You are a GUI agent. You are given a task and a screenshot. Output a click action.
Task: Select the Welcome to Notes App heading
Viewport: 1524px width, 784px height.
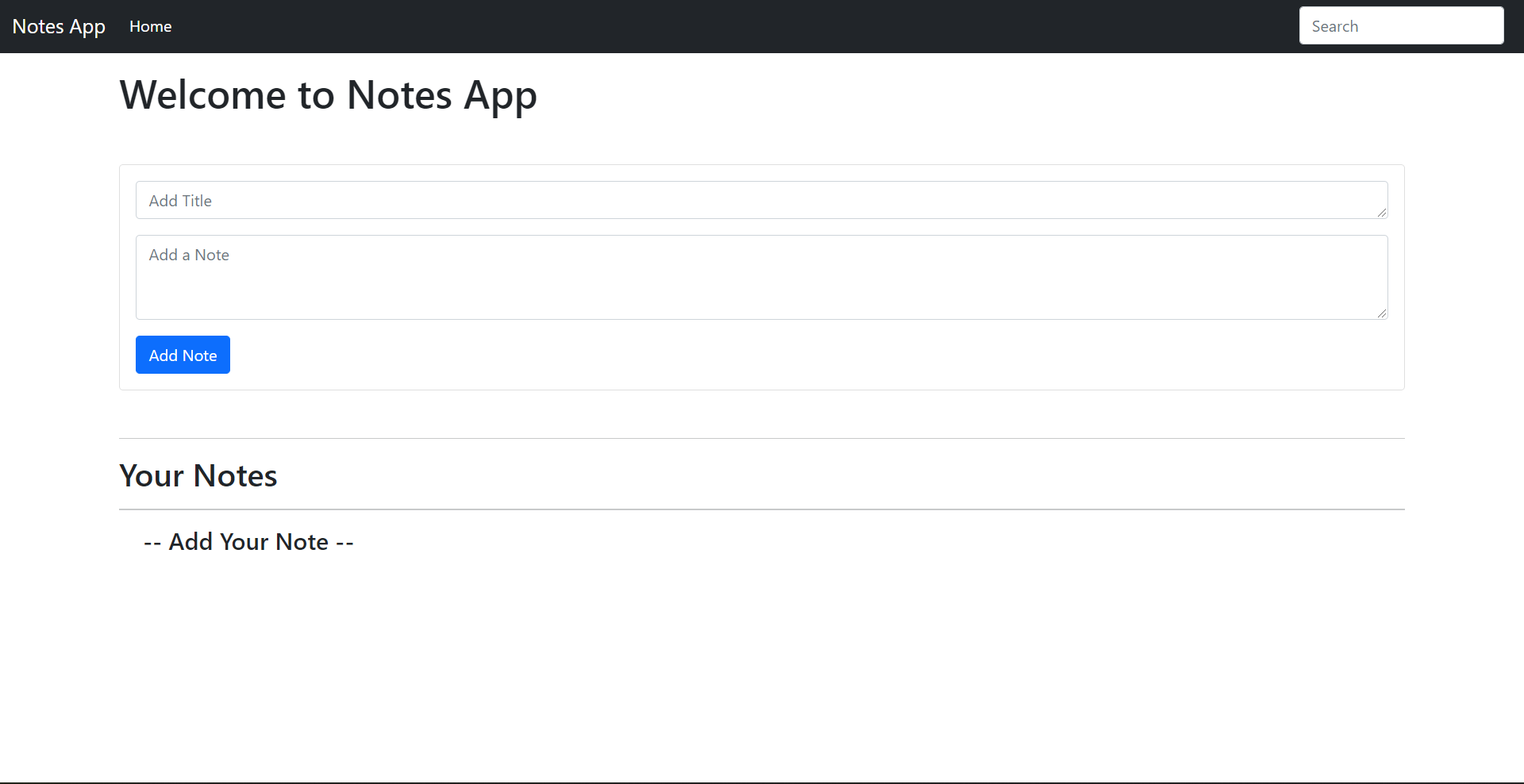click(x=328, y=94)
